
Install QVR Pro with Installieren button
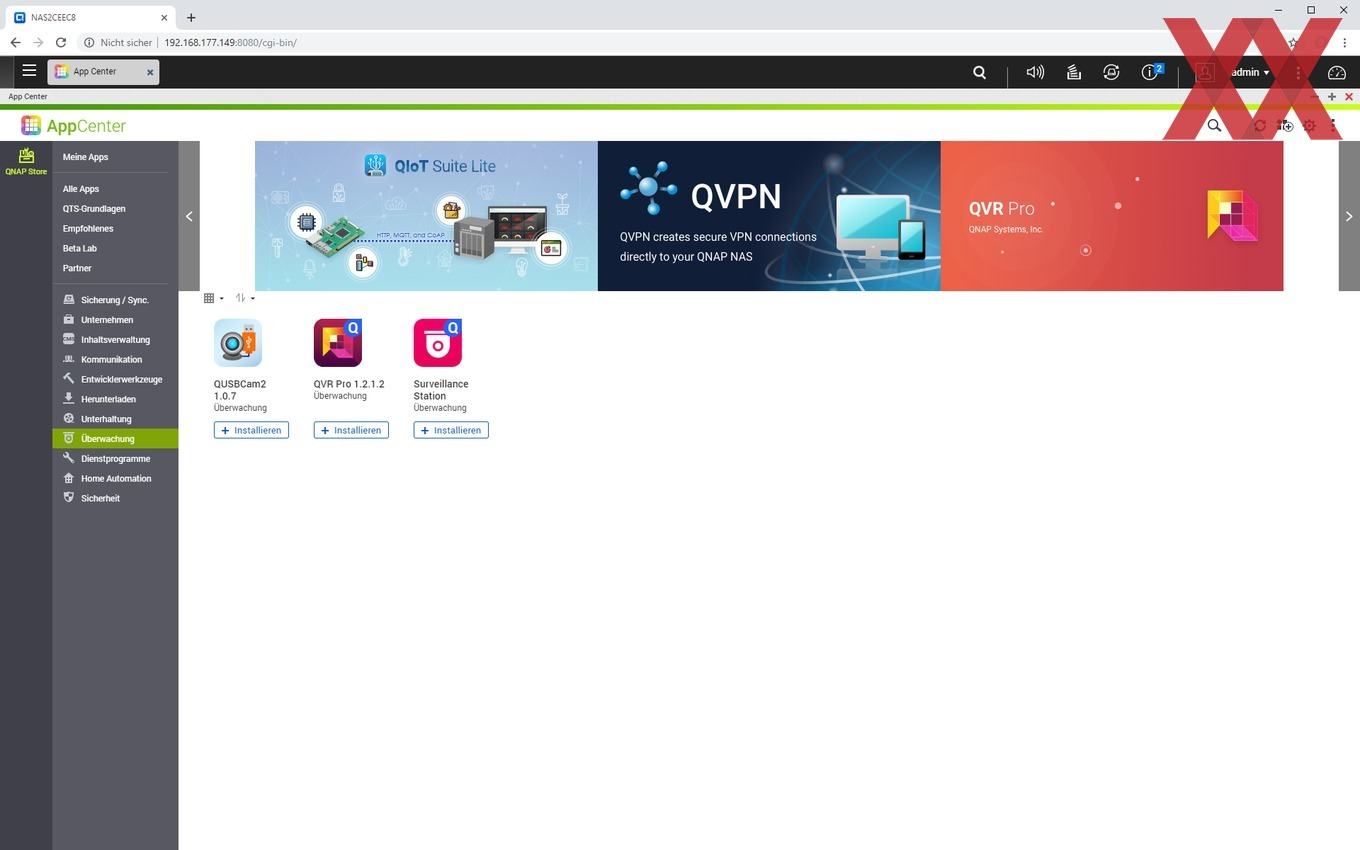coord(351,430)
